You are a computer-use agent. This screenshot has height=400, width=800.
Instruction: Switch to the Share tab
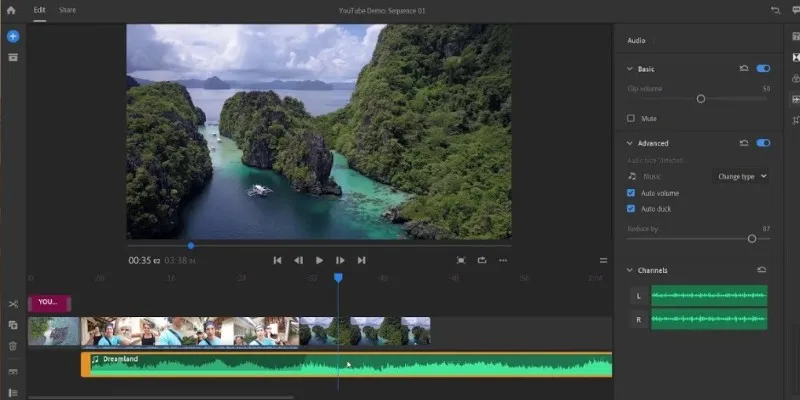click(67, 10)
